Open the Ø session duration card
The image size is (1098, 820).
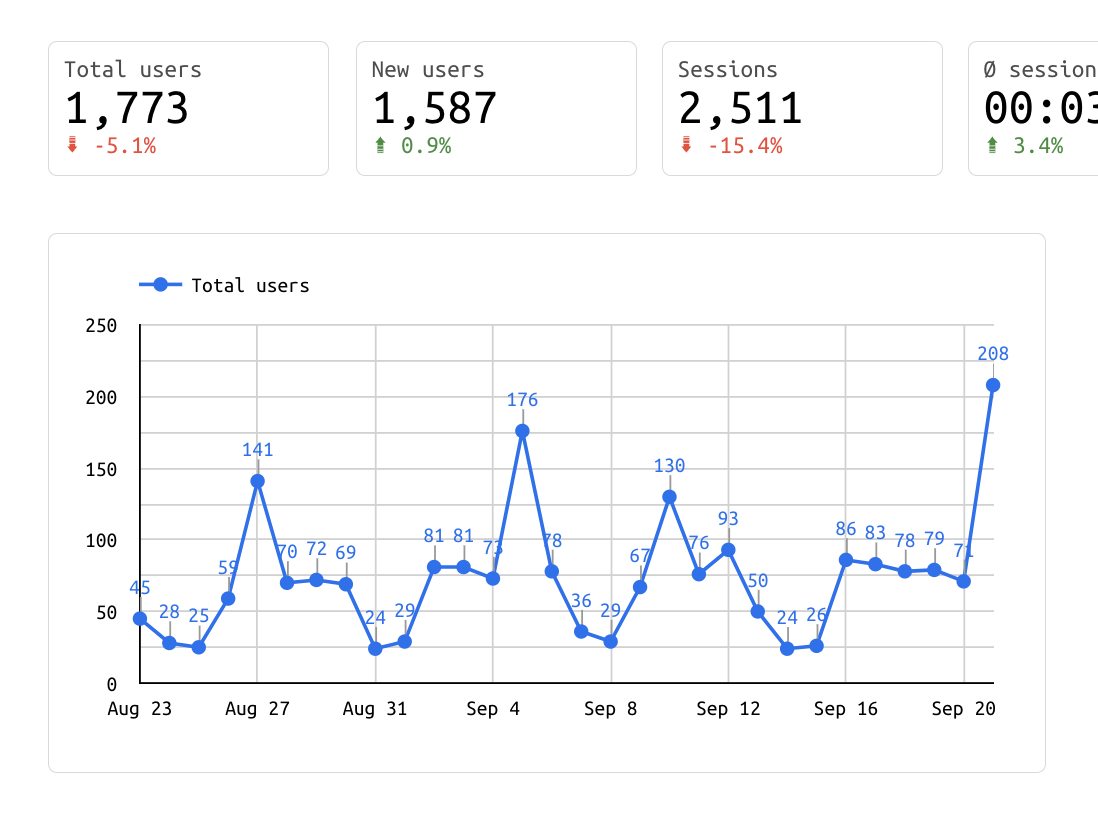[1034, 108]
